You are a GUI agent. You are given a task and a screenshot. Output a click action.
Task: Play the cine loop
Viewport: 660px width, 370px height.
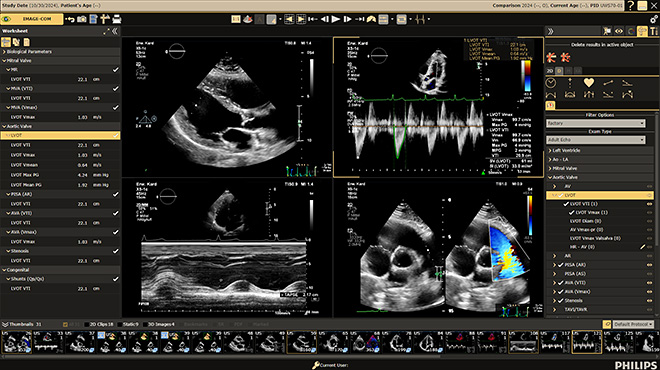[336, 19]
